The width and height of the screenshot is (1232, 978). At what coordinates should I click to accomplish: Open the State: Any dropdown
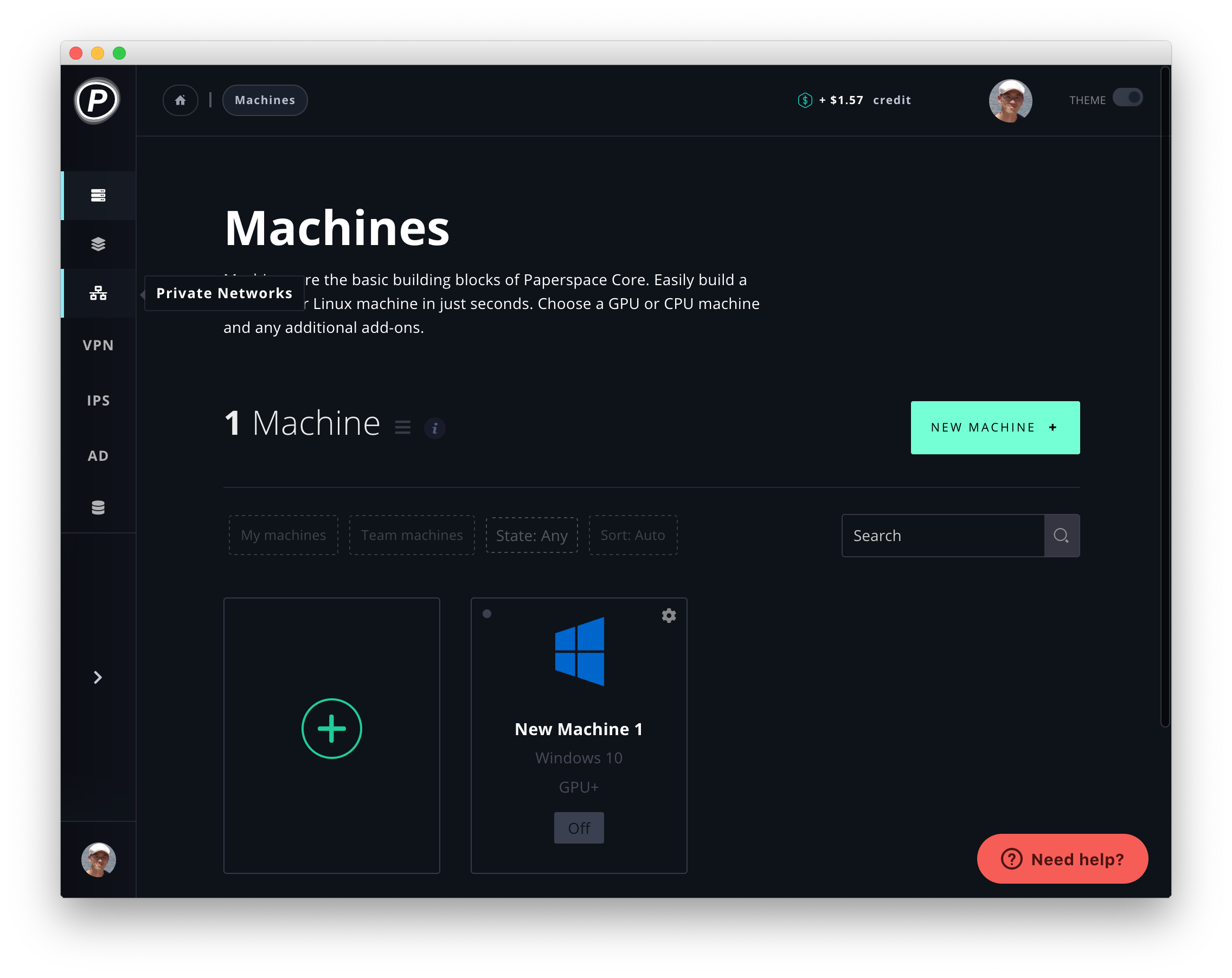tap(531, 535)
